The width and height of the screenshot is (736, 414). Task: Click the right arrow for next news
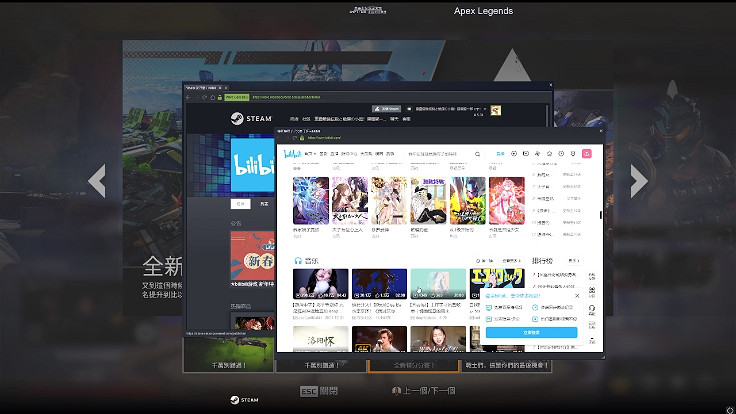pyautogui.click(x=638, y=181)
